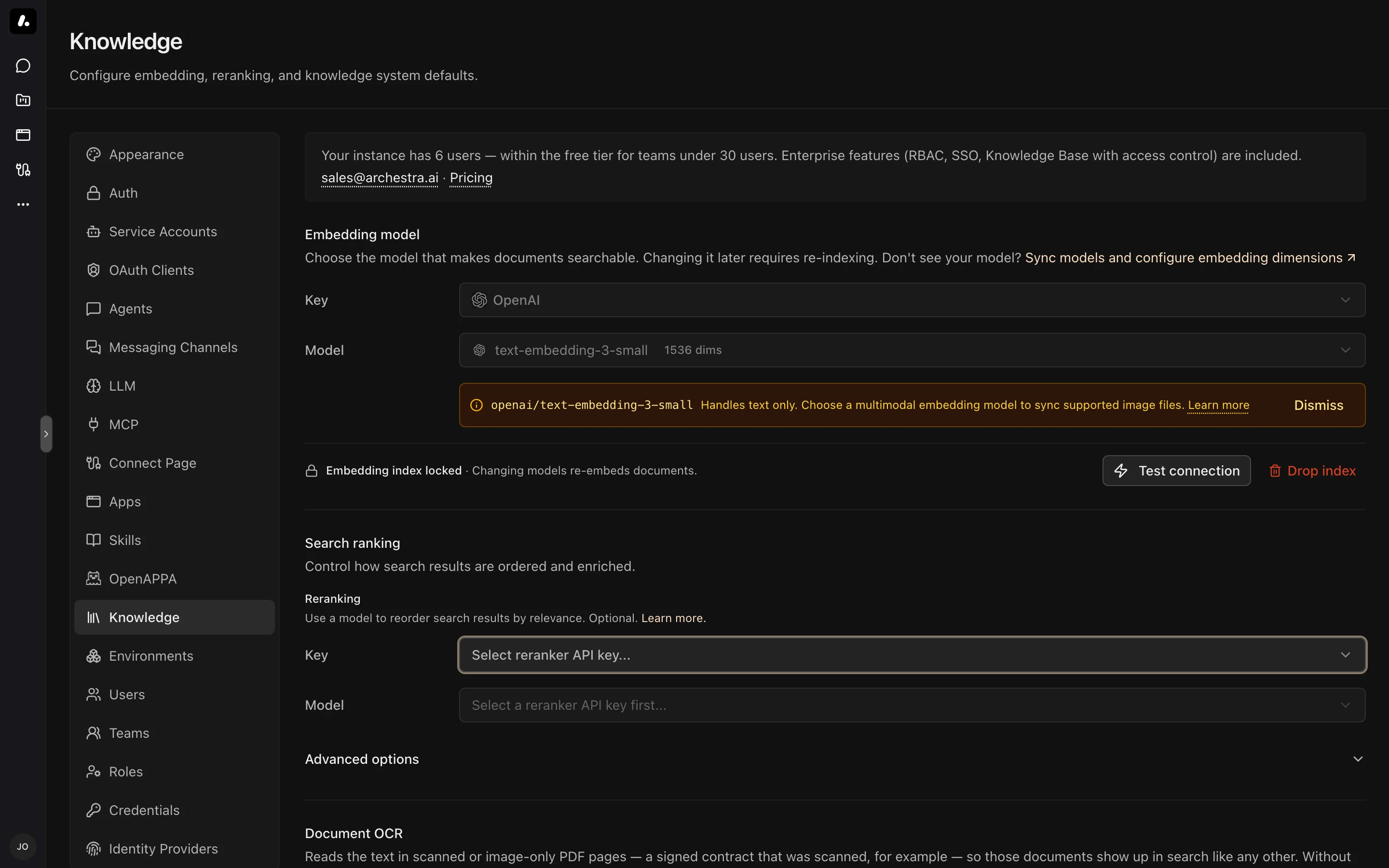Image resolution: width=1389 pixels, height=868 pixels.
Task: Click the Credentials key icon
Action: 94,810
